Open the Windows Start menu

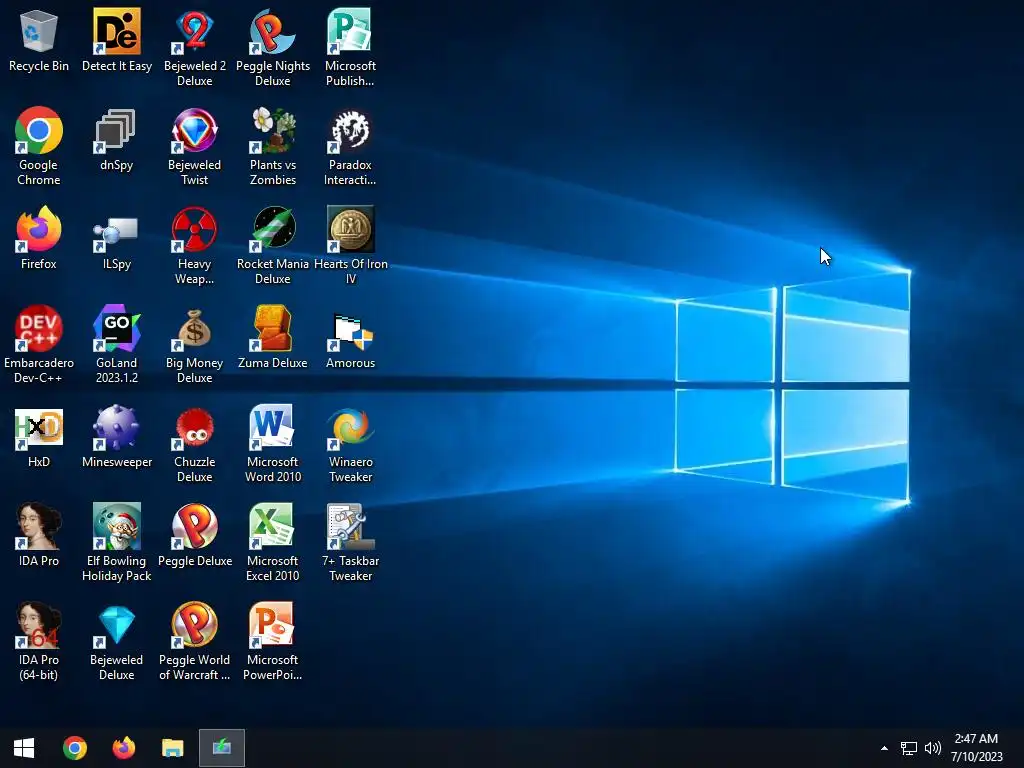24,748
